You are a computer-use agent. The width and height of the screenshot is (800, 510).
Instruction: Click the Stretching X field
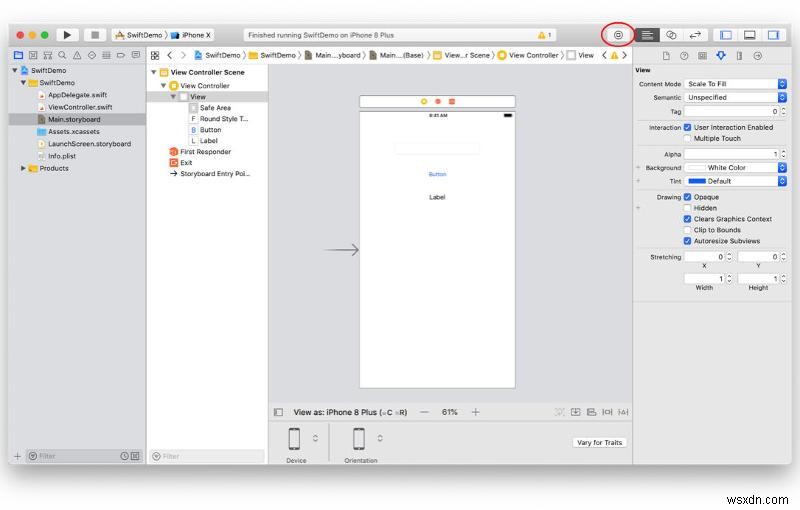click(x=704, y=257)
